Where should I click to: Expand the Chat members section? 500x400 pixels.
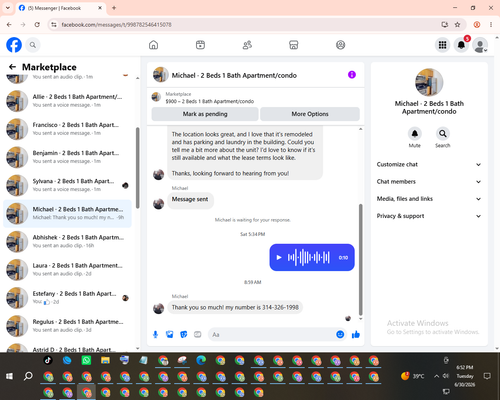pyautogui.click(x=429, y=182)
